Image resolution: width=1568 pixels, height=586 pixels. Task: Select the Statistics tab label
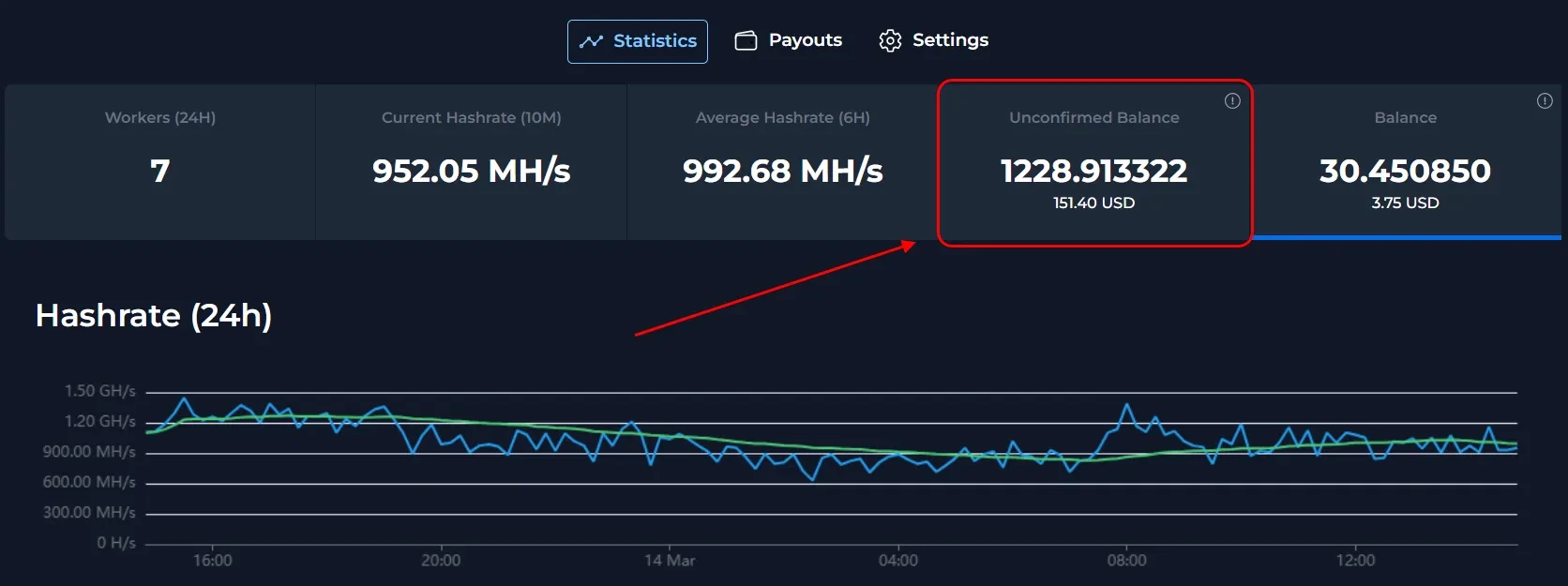655,41
